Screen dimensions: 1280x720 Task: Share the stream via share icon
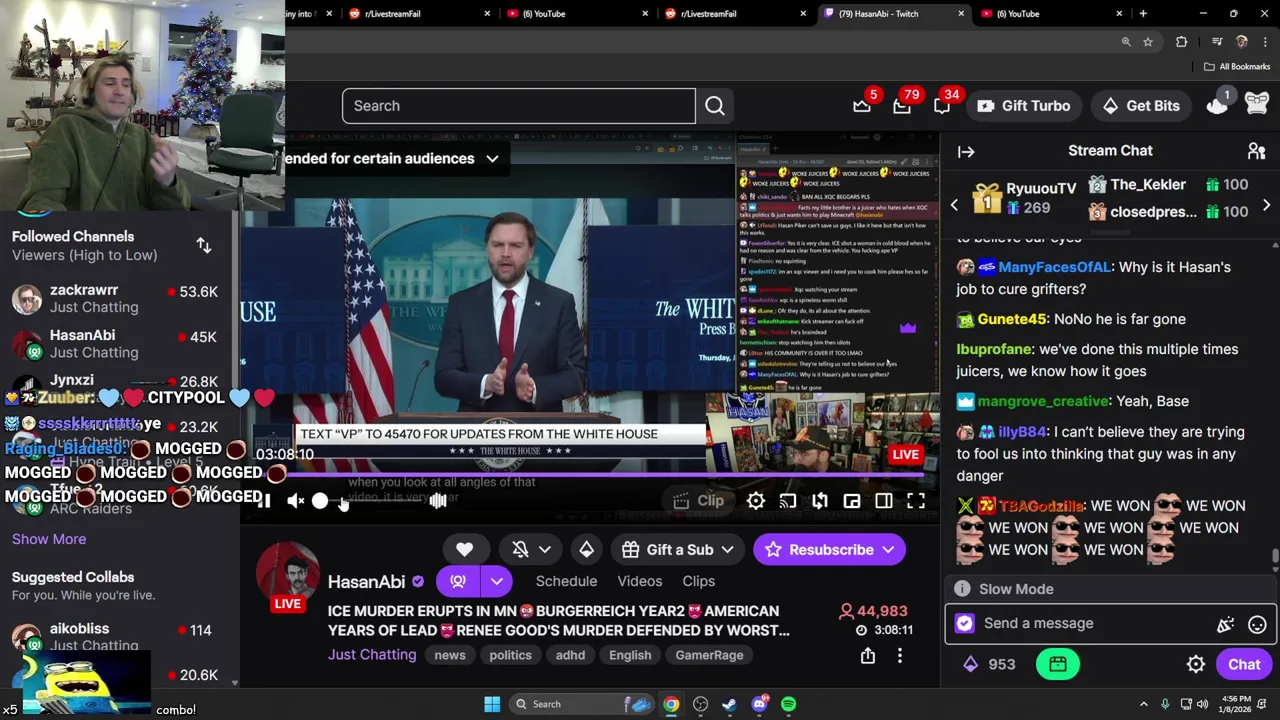[x=868, y=656]
